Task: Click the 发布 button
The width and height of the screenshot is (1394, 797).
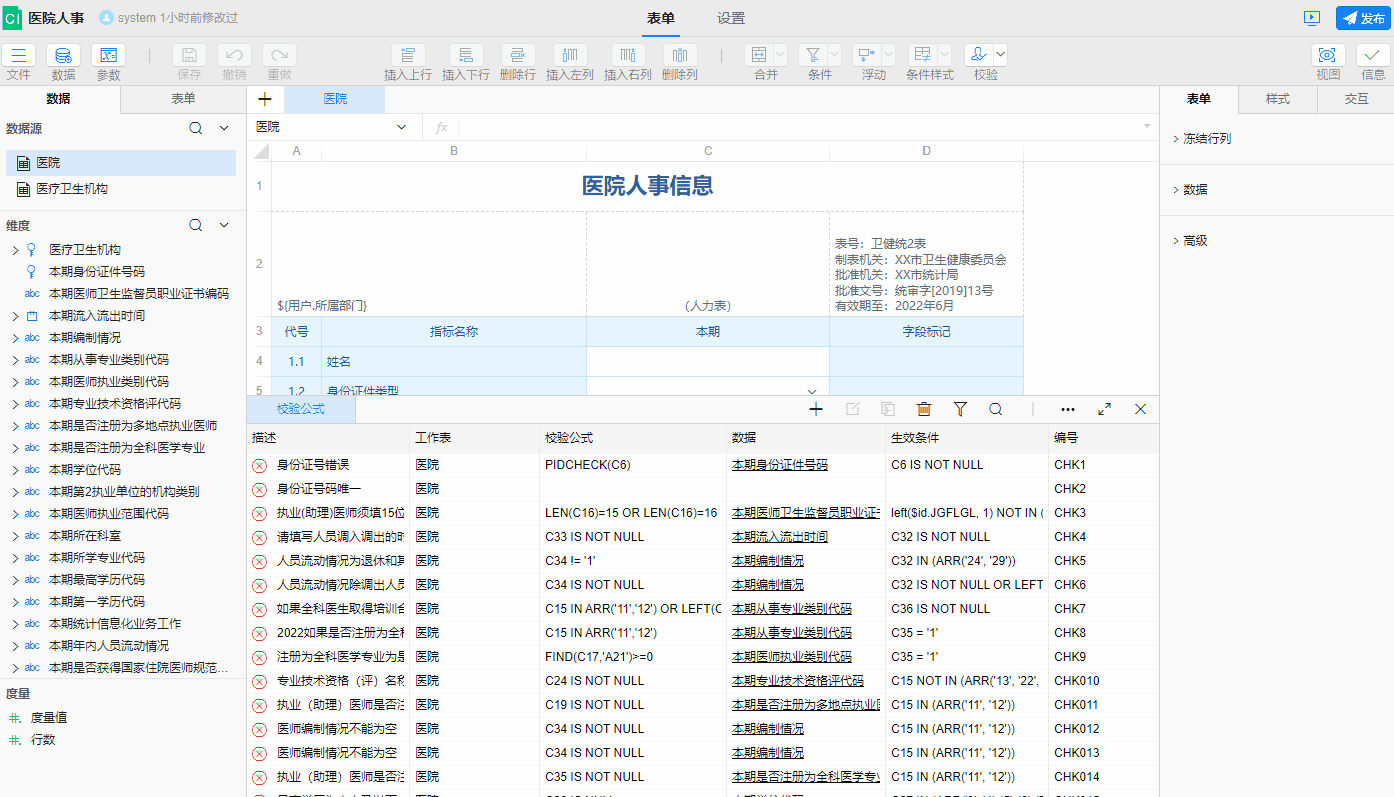Action: [x=1363, y=18]
